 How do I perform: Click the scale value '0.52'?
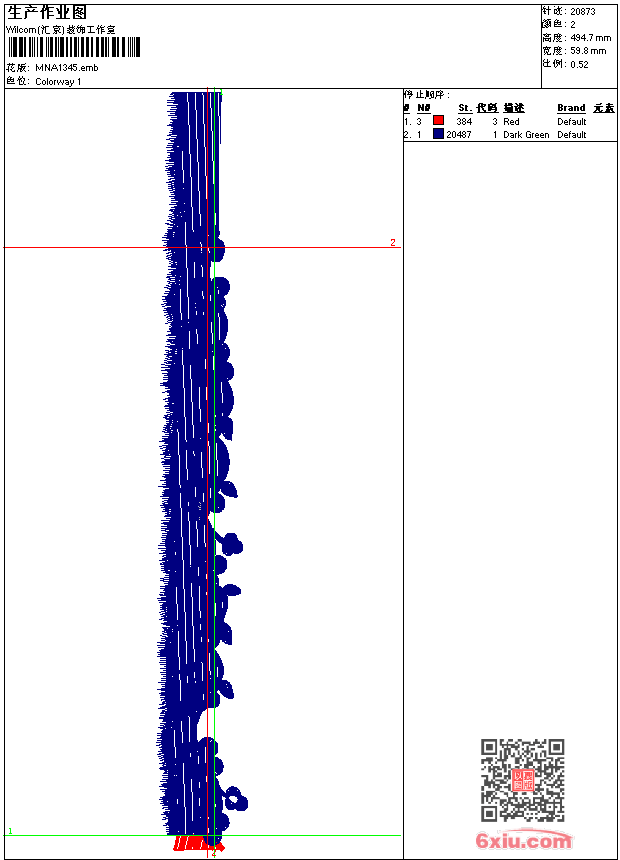(579, 64)
